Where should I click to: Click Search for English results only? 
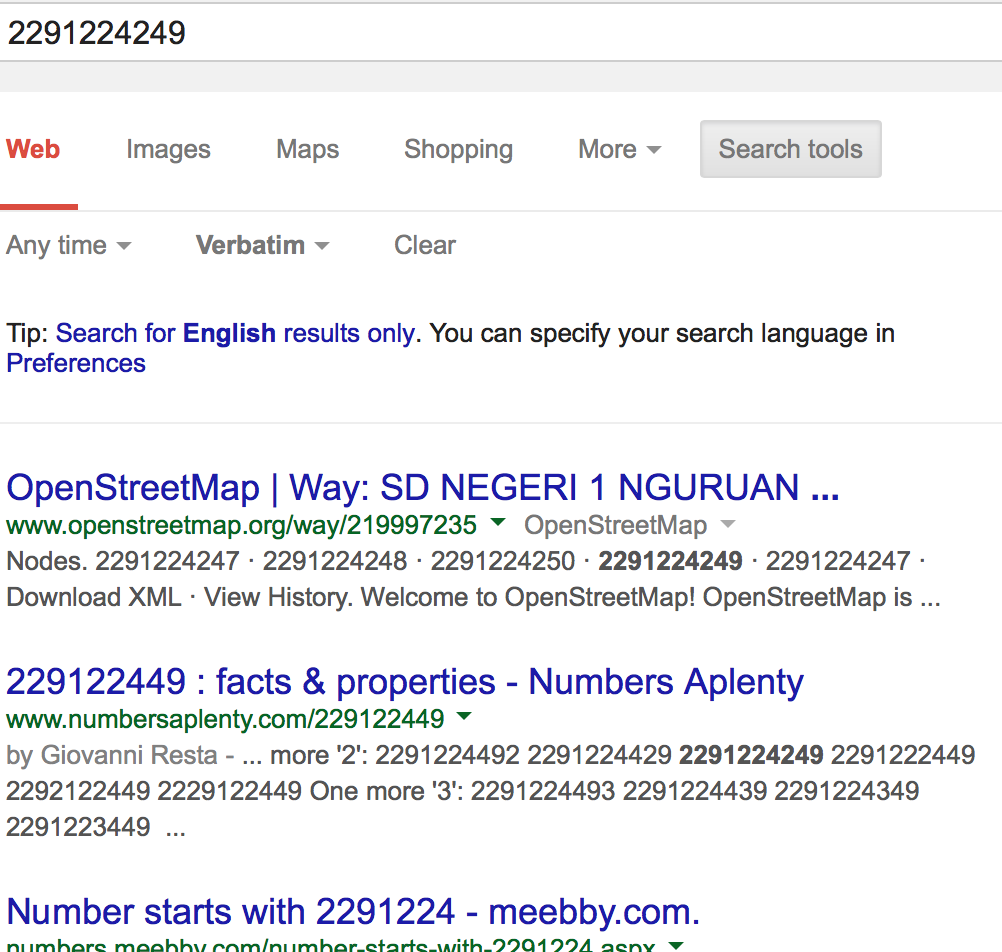(x=235, y=333)
